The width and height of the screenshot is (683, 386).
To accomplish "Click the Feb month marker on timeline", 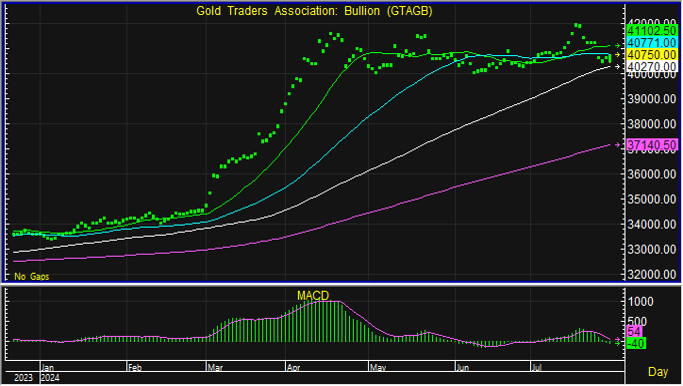I will pos(135,368).
